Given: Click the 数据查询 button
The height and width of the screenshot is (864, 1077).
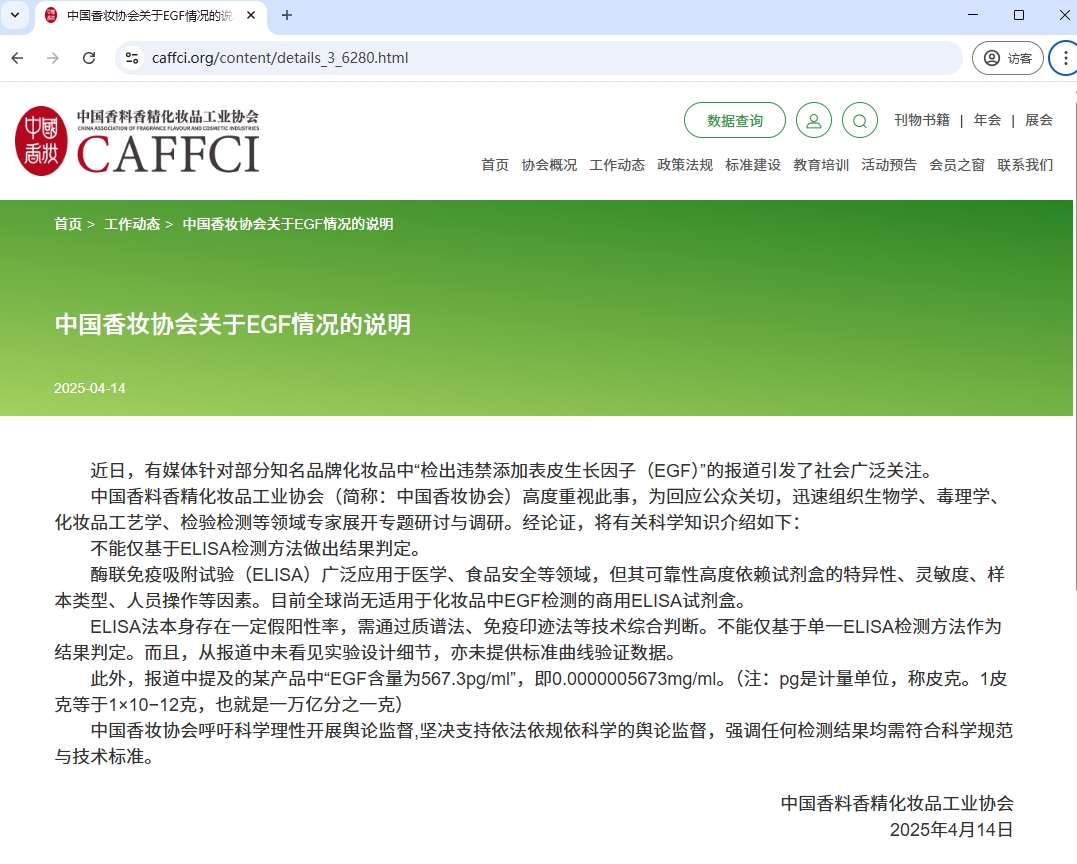Looking at the screenshot, I should tap(734, 121).
